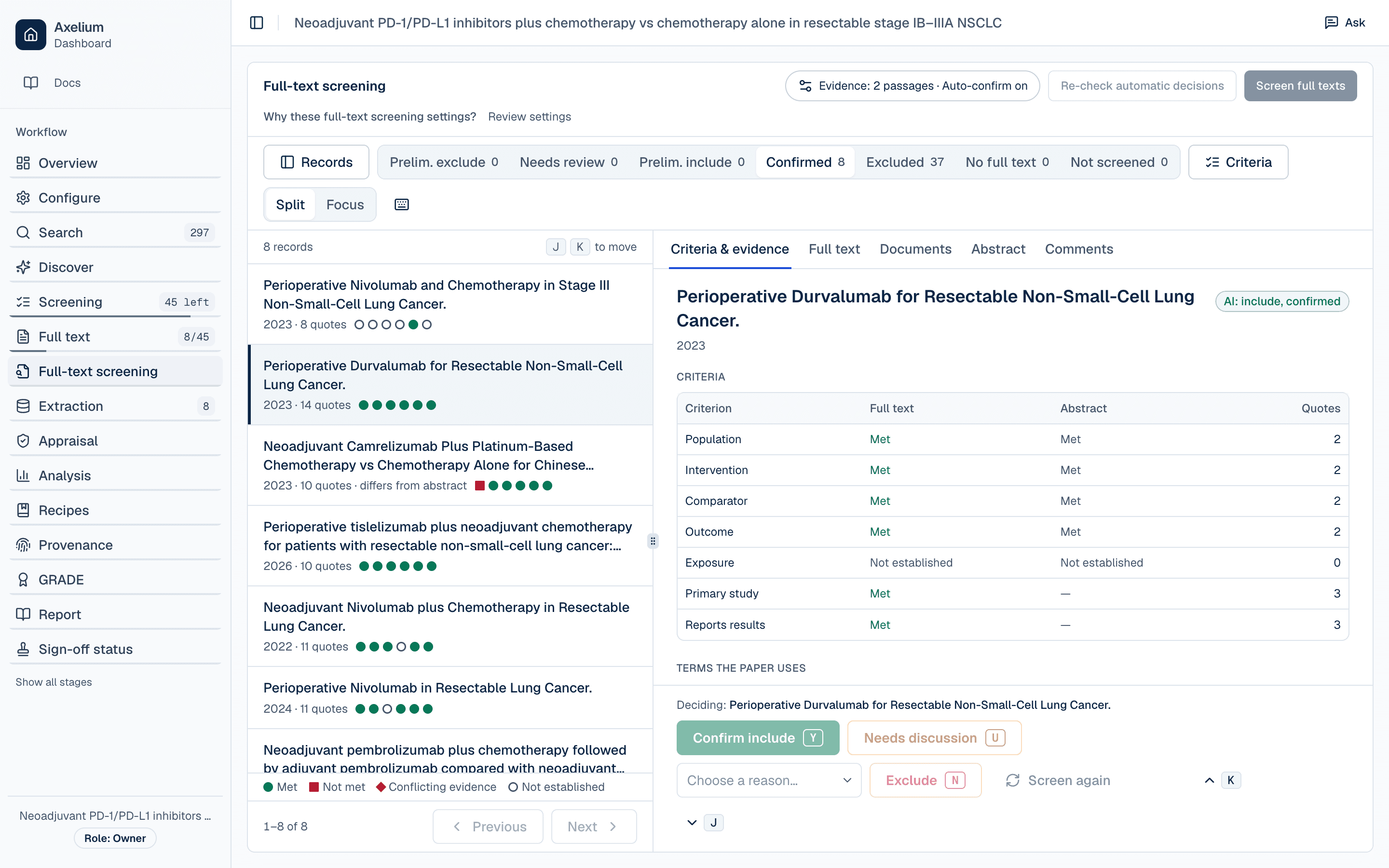Click the Next page button
The height and width of the screenshot is (868, 1389).
click(x=594, y=826)
